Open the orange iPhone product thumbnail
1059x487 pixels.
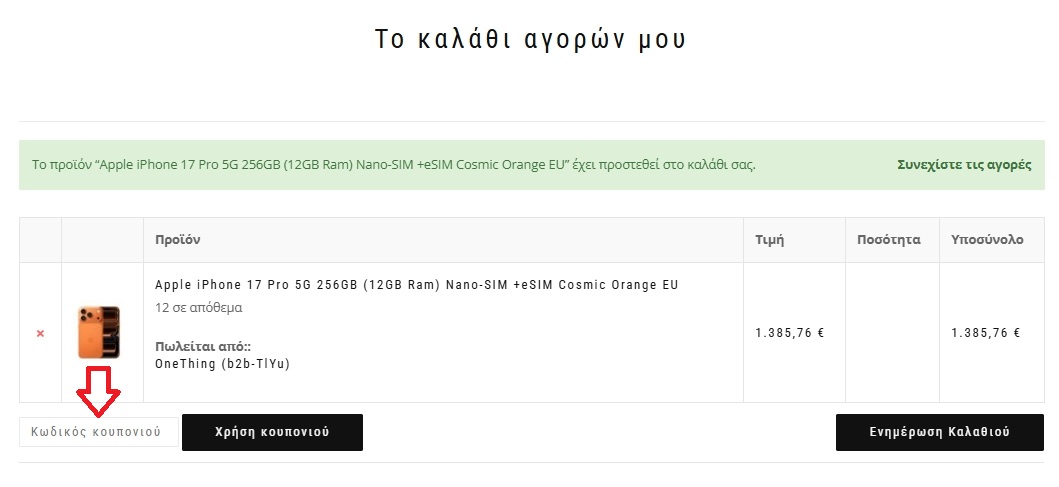click(x=99, y=332)
